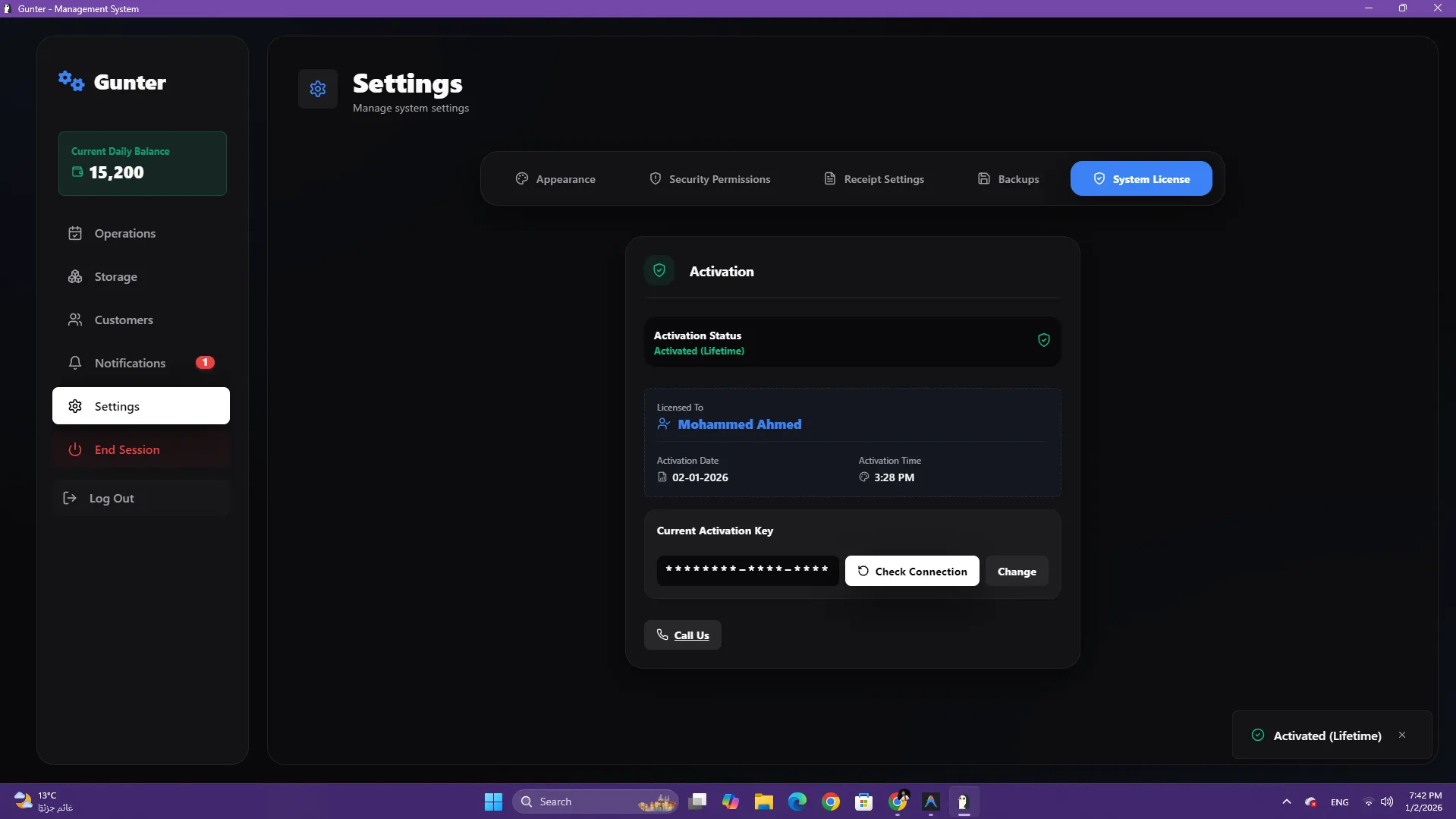The width and height of the screenshot is (1456, 819).
Task: Click the wallet icon beside 15,200
Action: [x=77, y=172]
